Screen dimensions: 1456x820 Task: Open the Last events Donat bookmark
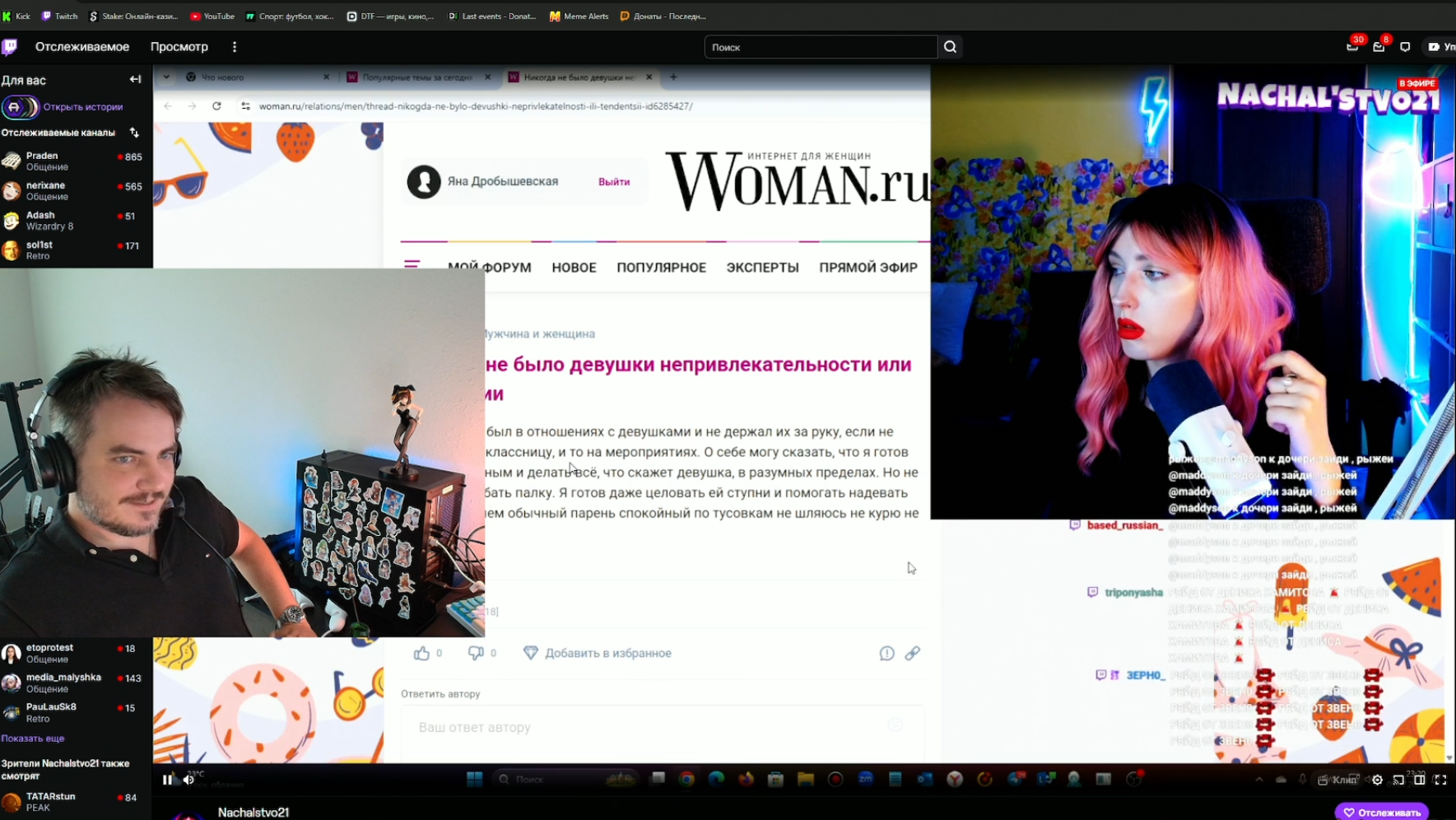(491, 16)
